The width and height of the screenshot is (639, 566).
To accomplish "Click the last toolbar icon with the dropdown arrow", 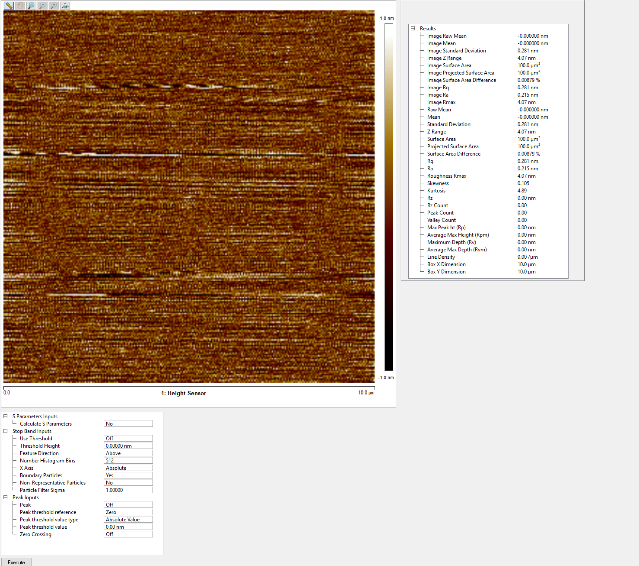I will click(x=65, y=6).
